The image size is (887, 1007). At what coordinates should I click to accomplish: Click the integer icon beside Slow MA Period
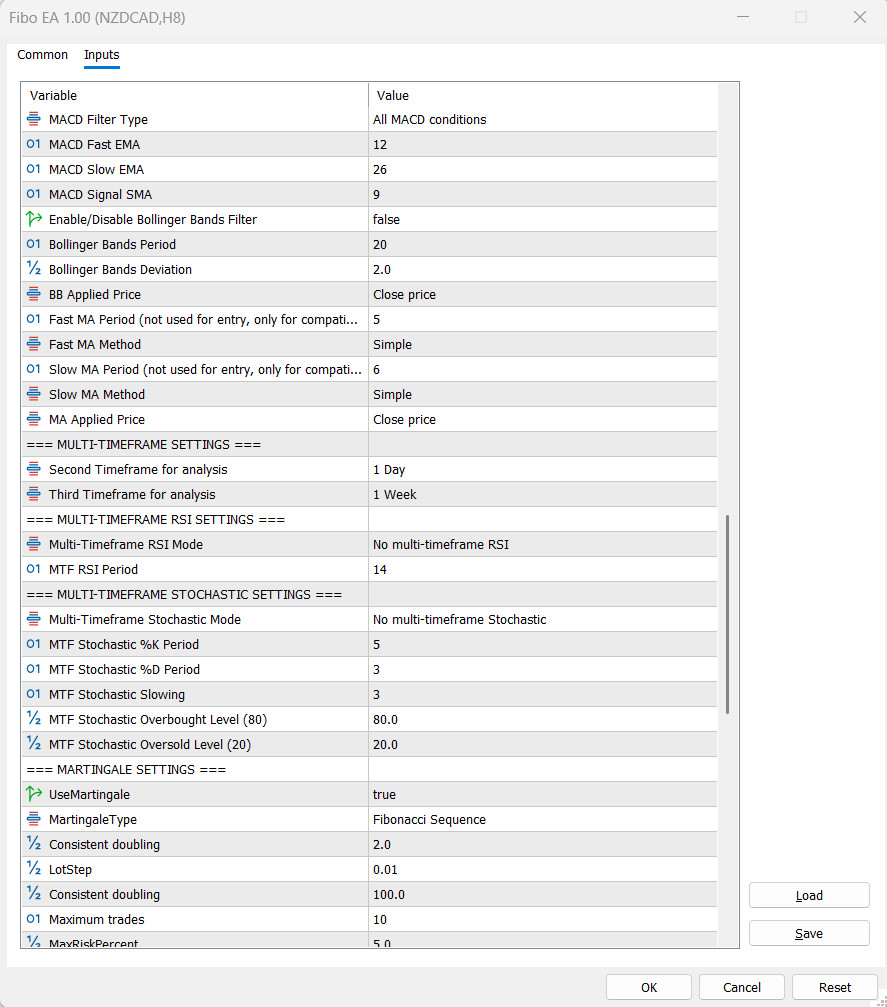click(x=33, y=369)
